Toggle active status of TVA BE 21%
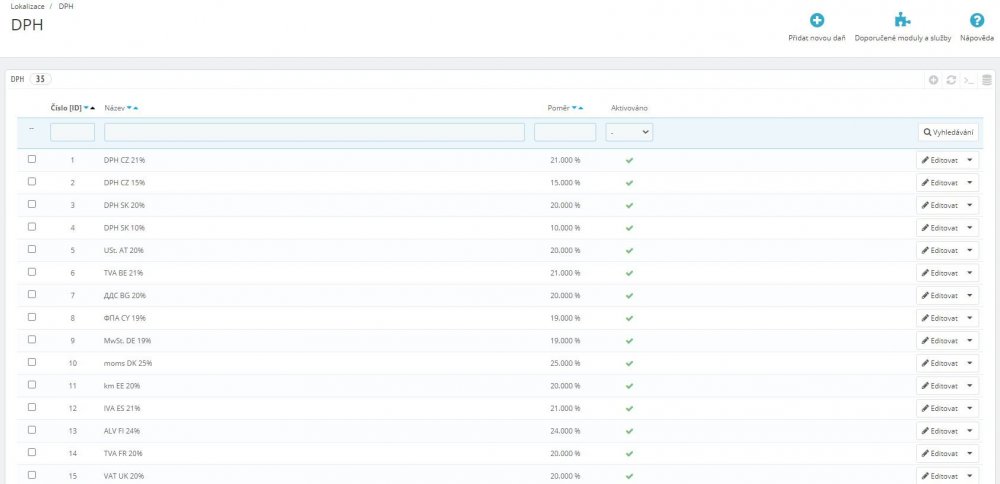This screenshot has height=484, width=1000. pyautogui.click(x=629, y=273)
